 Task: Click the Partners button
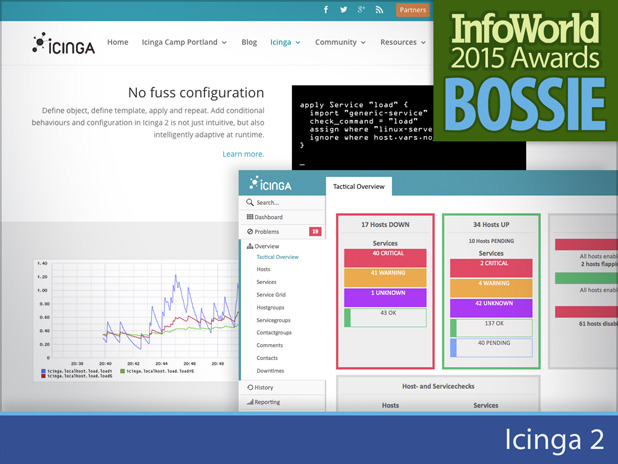[x=413, y=10]
